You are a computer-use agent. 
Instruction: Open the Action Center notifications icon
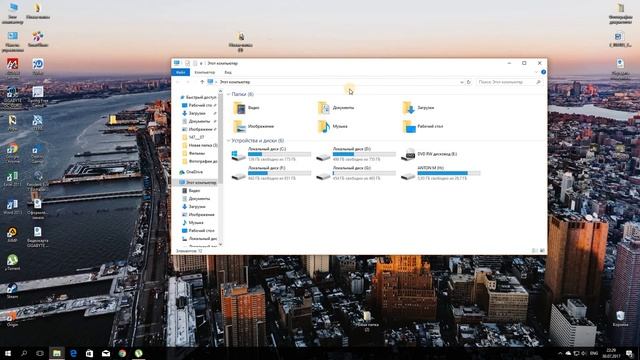[629, 353]
